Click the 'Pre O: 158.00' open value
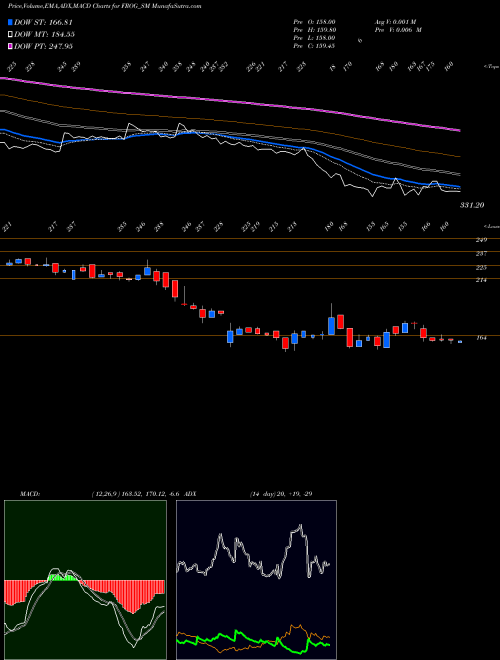500x660 pixels. tap(314, 22)
